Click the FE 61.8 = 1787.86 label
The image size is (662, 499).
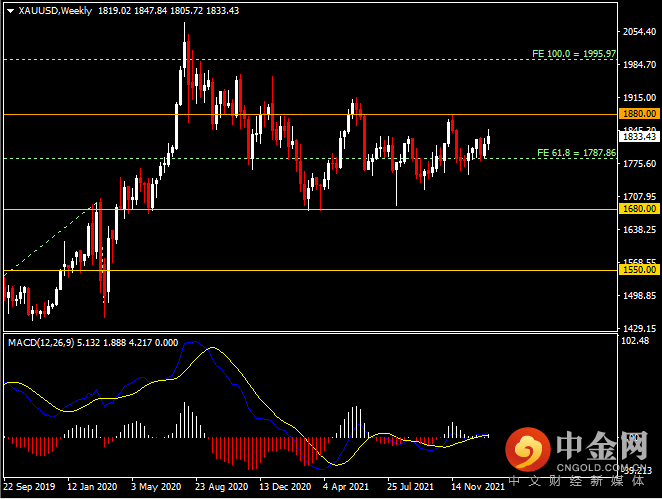[x=576, y=152]
